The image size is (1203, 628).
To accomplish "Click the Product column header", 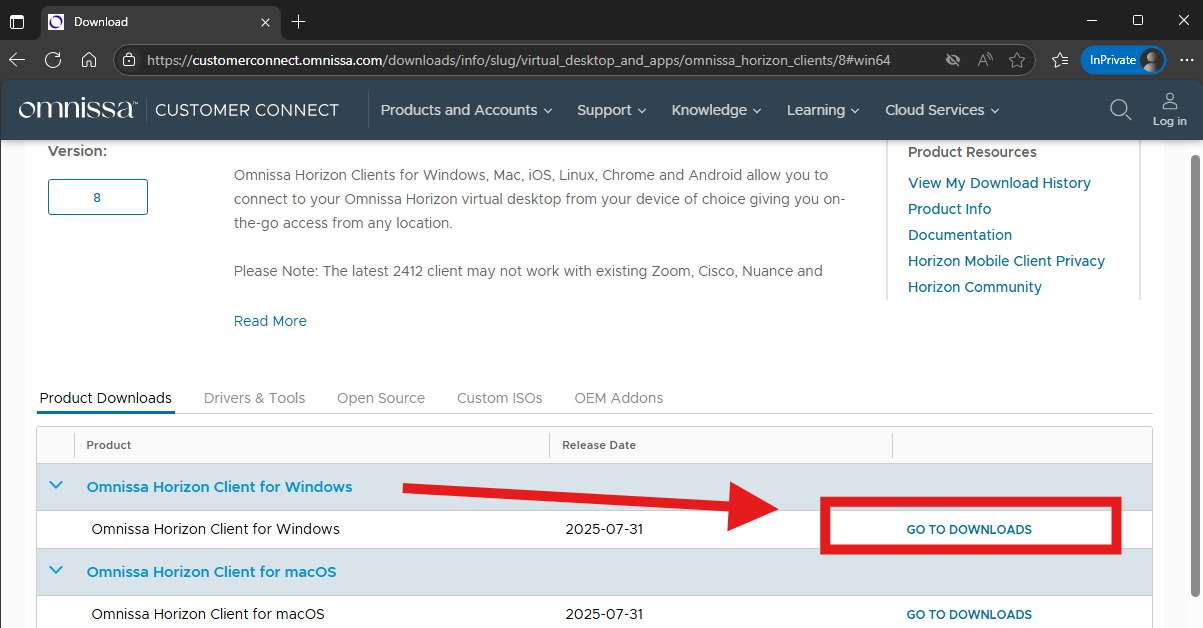I will [109, 445].
